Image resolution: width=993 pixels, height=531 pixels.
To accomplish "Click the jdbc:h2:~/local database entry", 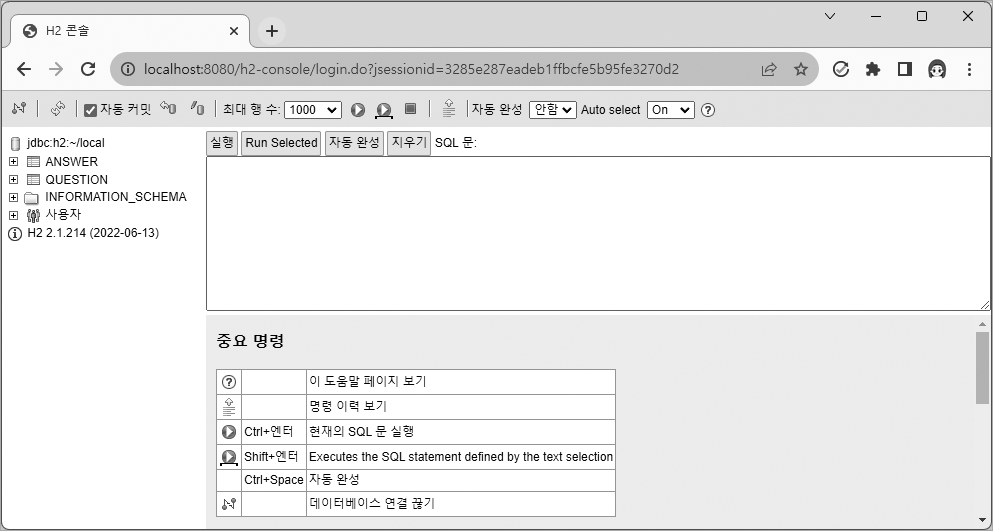I will pyautogui.click(x=66, y=143).
